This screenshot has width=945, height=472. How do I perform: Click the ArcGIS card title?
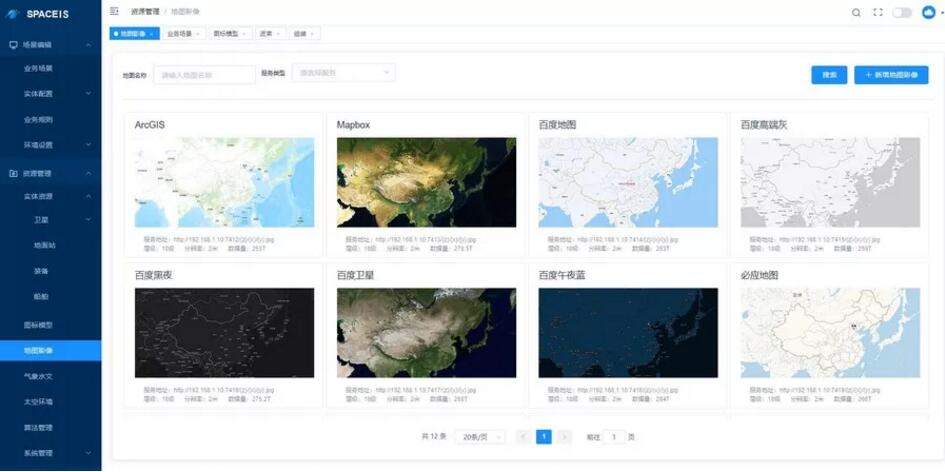[x=149, y=125]
